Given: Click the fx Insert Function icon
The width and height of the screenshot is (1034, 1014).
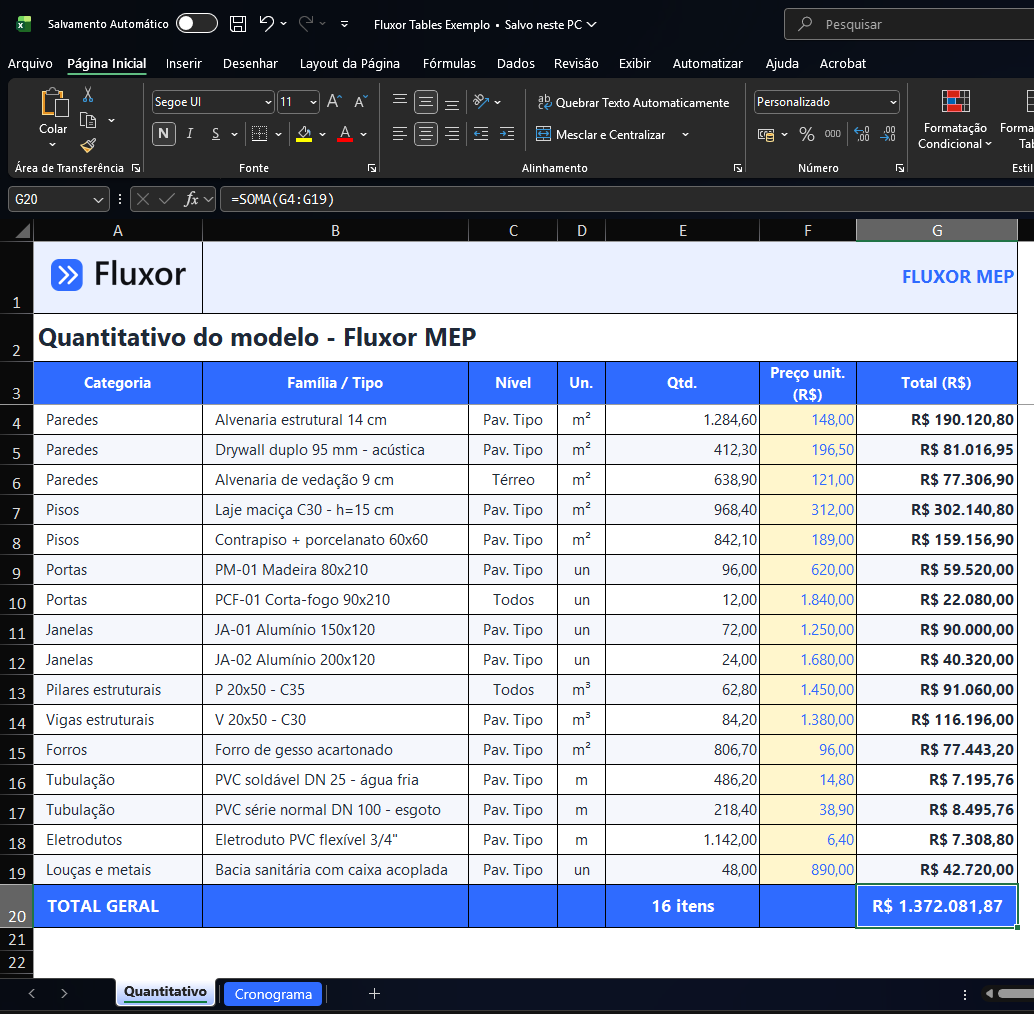Looking at the screenshot, I should (x=191, y=199).
